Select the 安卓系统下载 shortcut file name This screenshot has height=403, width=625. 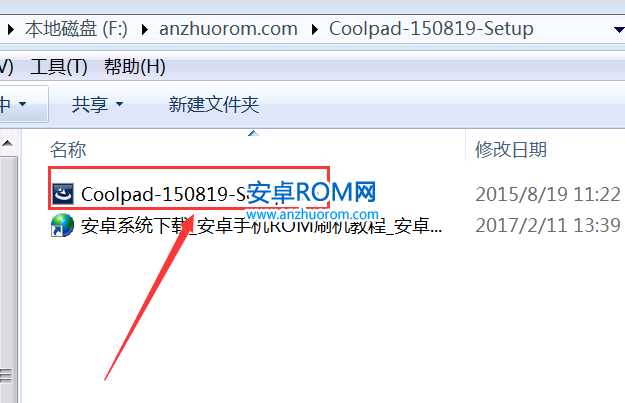click(261, 226)
